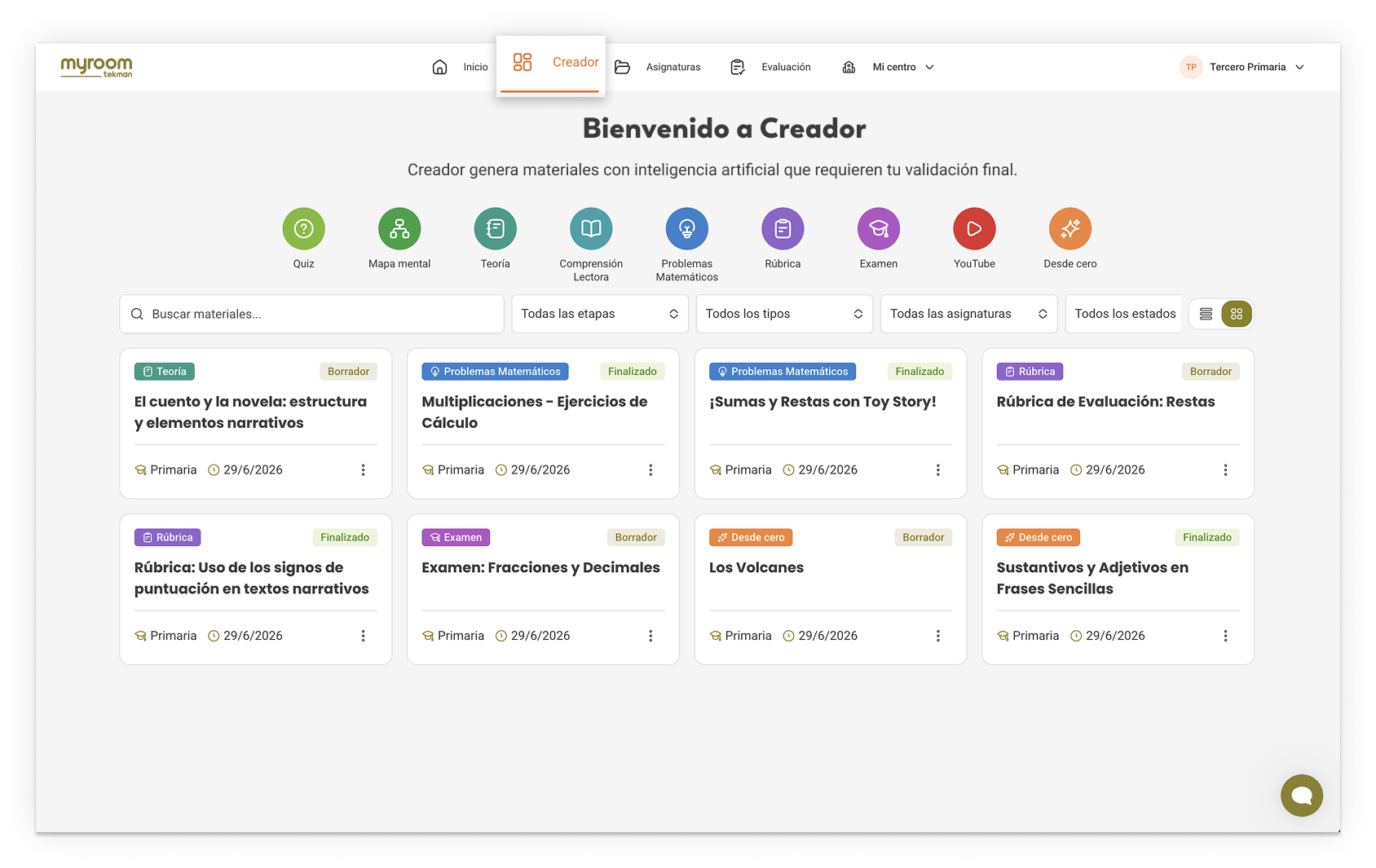Click the Evaluación clipboard icon
1376x868 pixels.
point(738,67)
